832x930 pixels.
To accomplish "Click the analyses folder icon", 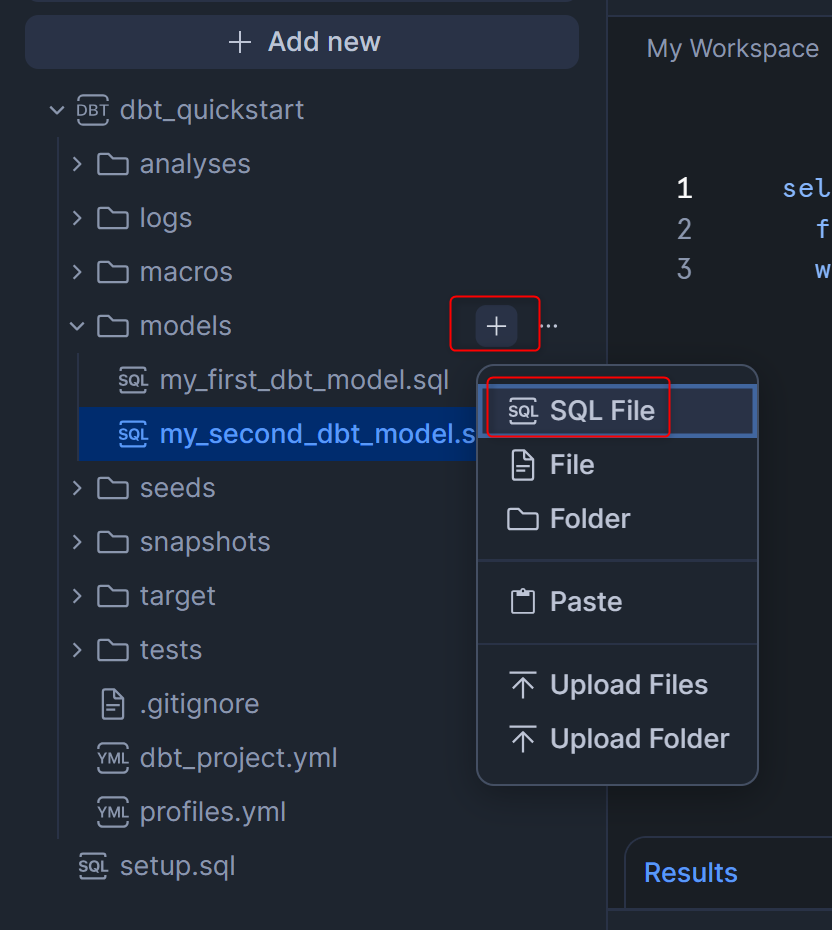I will pos(113,164).
